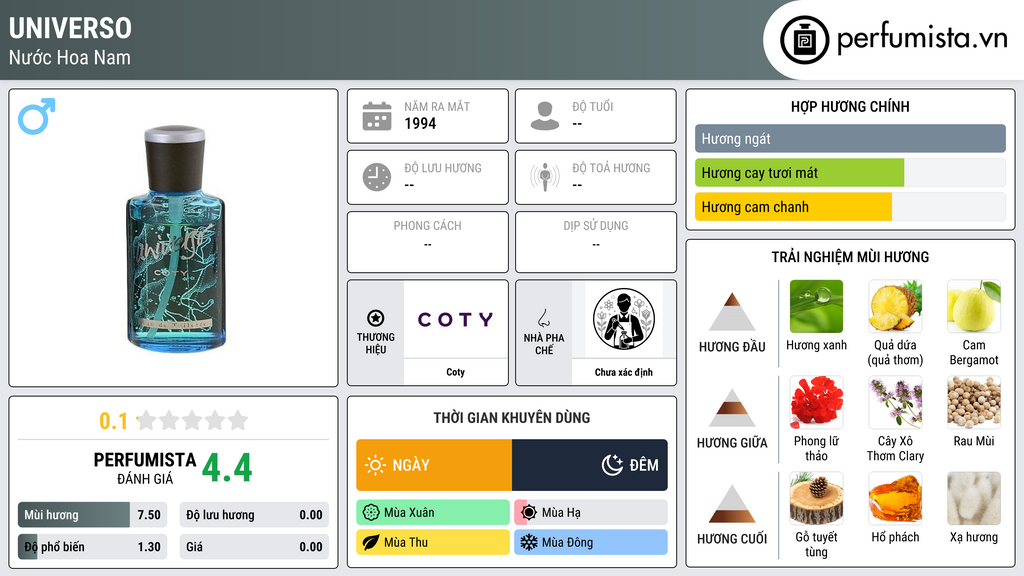Click the 4.4 Perfumista score
Viewport: 1024px width, 576px height.
pos(227,468)
